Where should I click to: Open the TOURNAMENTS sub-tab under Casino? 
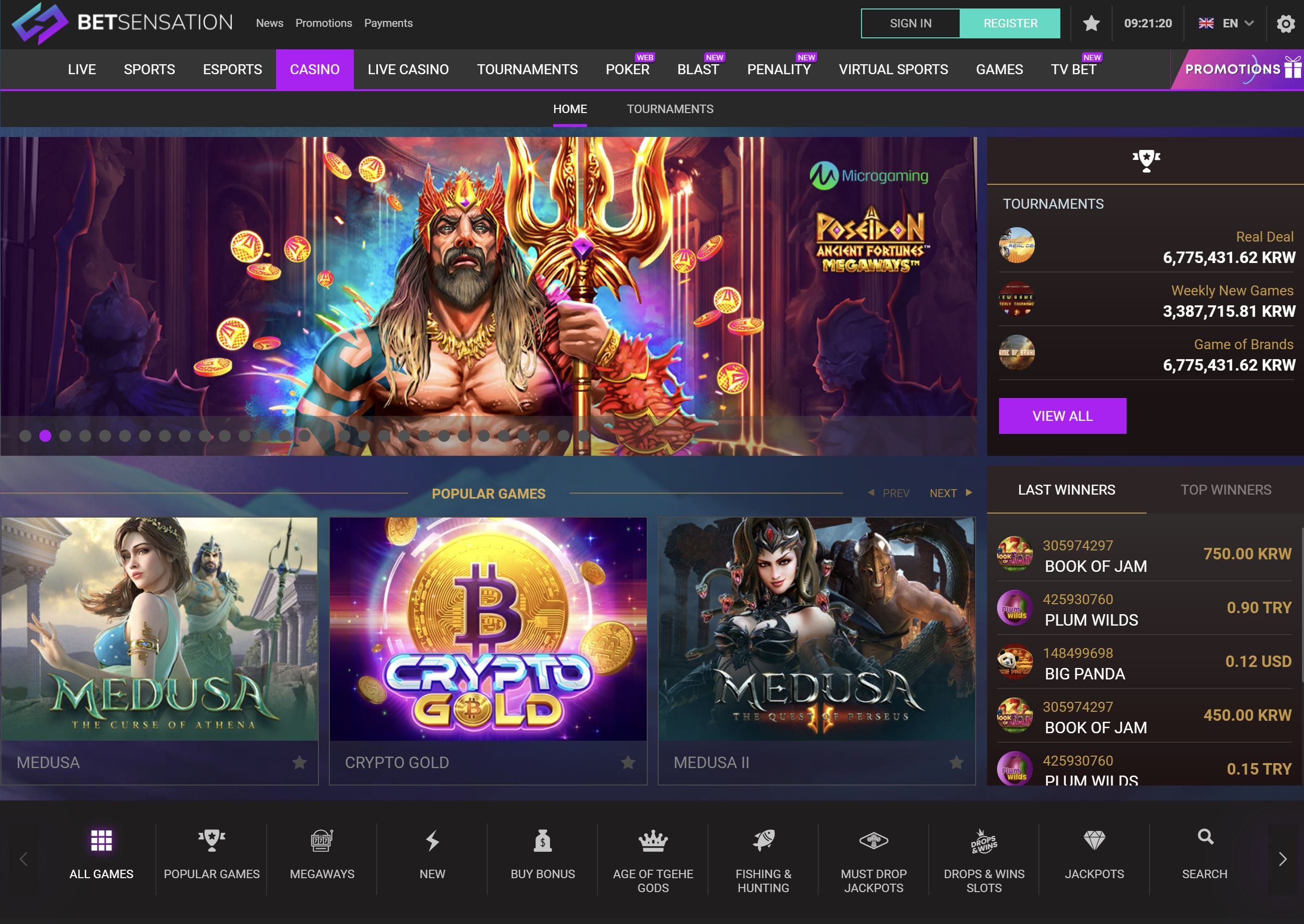point(670,109)
